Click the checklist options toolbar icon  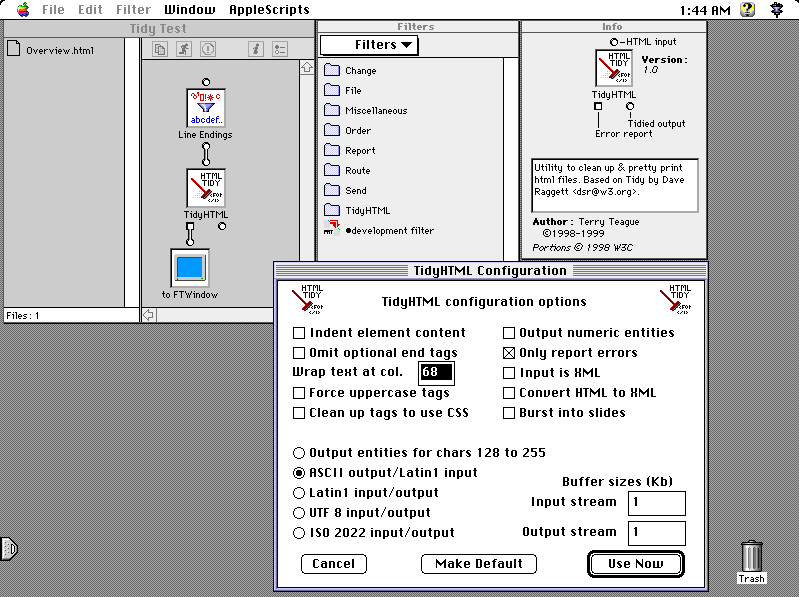[280, 49]
